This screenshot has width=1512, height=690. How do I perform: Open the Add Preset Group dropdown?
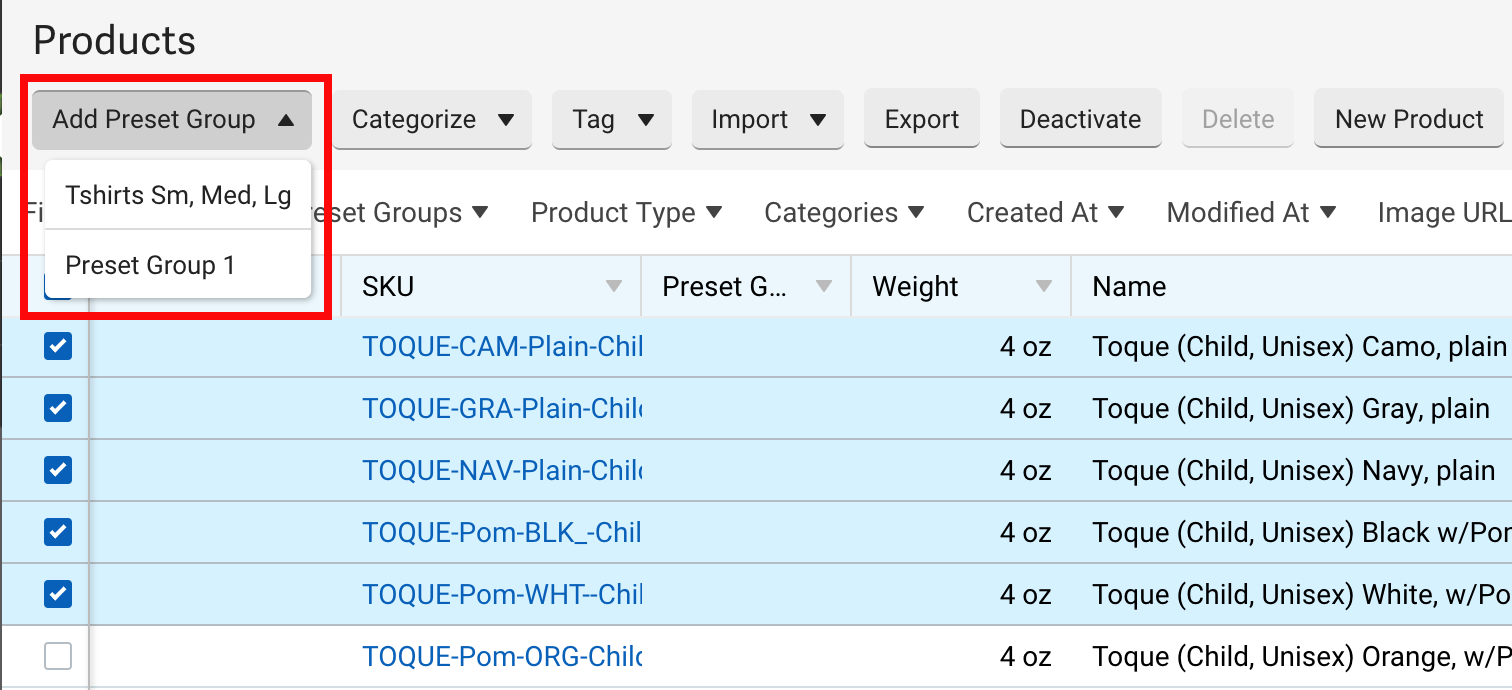pyautogui.click(x=172, y=120)
